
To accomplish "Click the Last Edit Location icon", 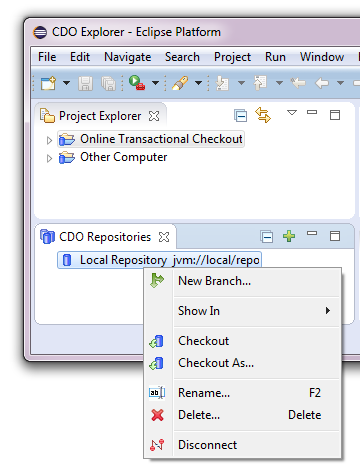I will [x=298, y=83].
